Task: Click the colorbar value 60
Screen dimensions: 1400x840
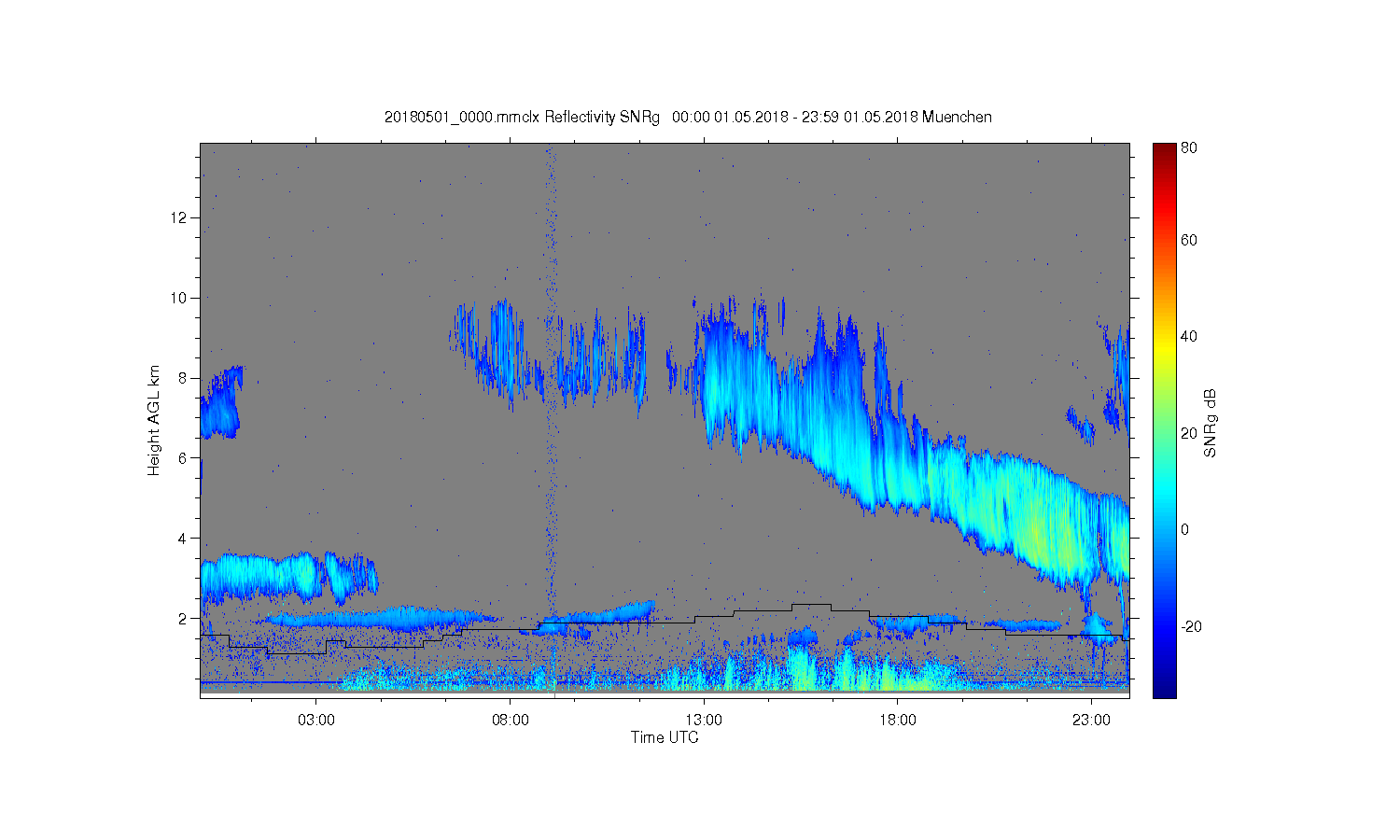Action: [1188, 240]
